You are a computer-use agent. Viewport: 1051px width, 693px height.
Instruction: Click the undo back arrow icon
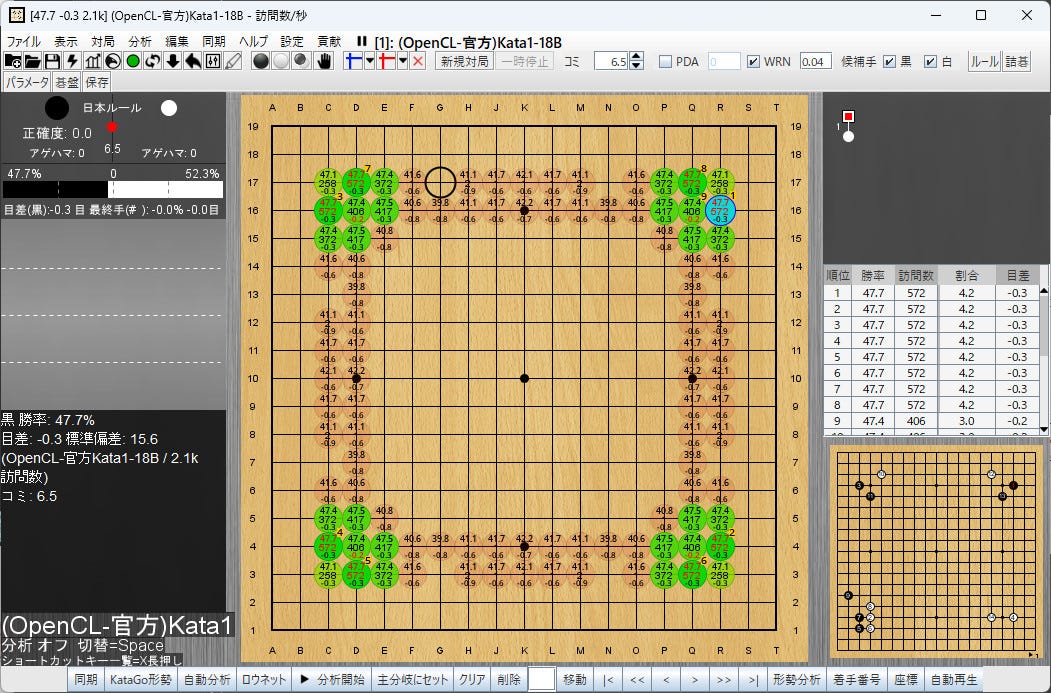(193, 62)
